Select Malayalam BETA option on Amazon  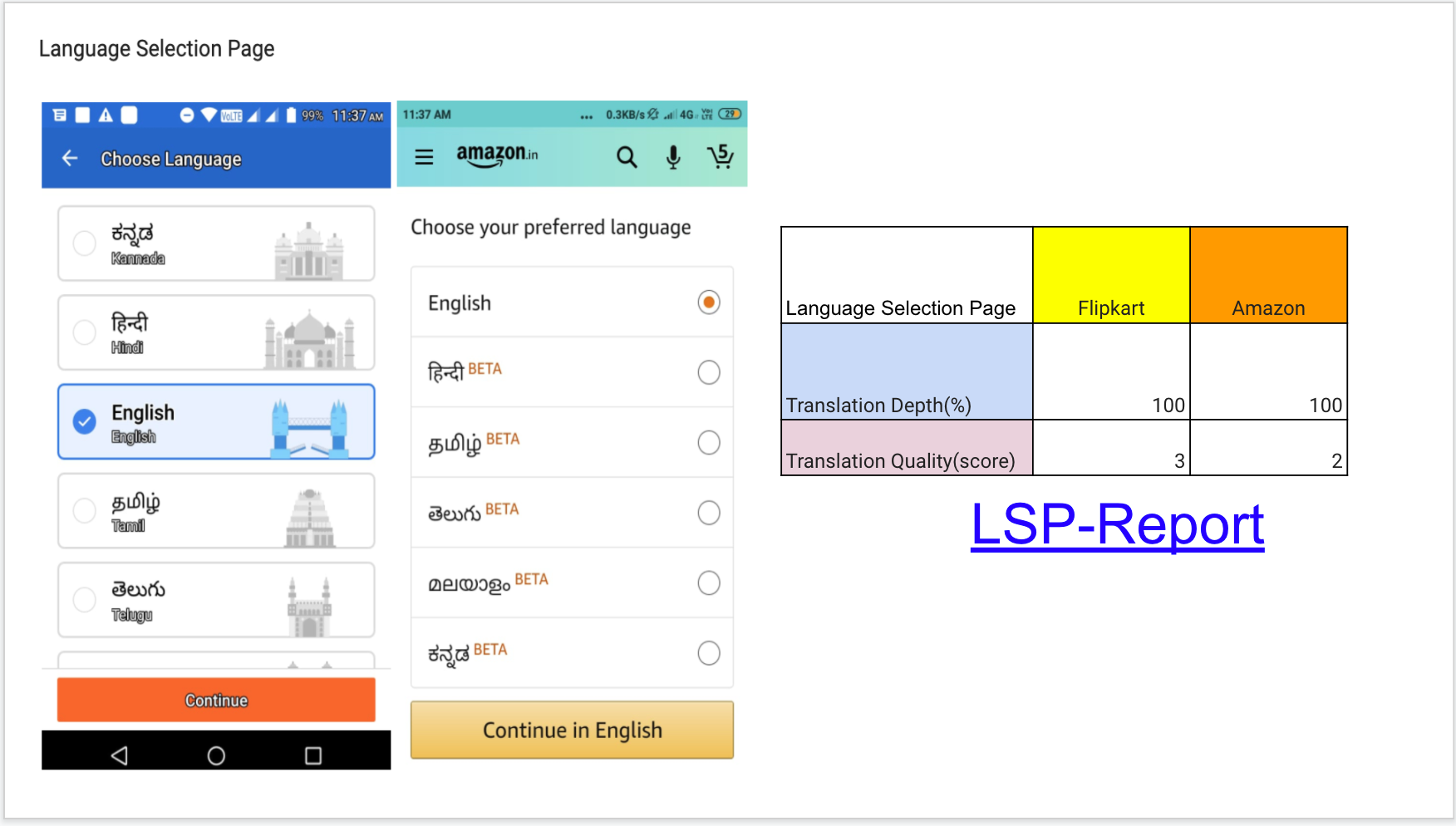709,583
